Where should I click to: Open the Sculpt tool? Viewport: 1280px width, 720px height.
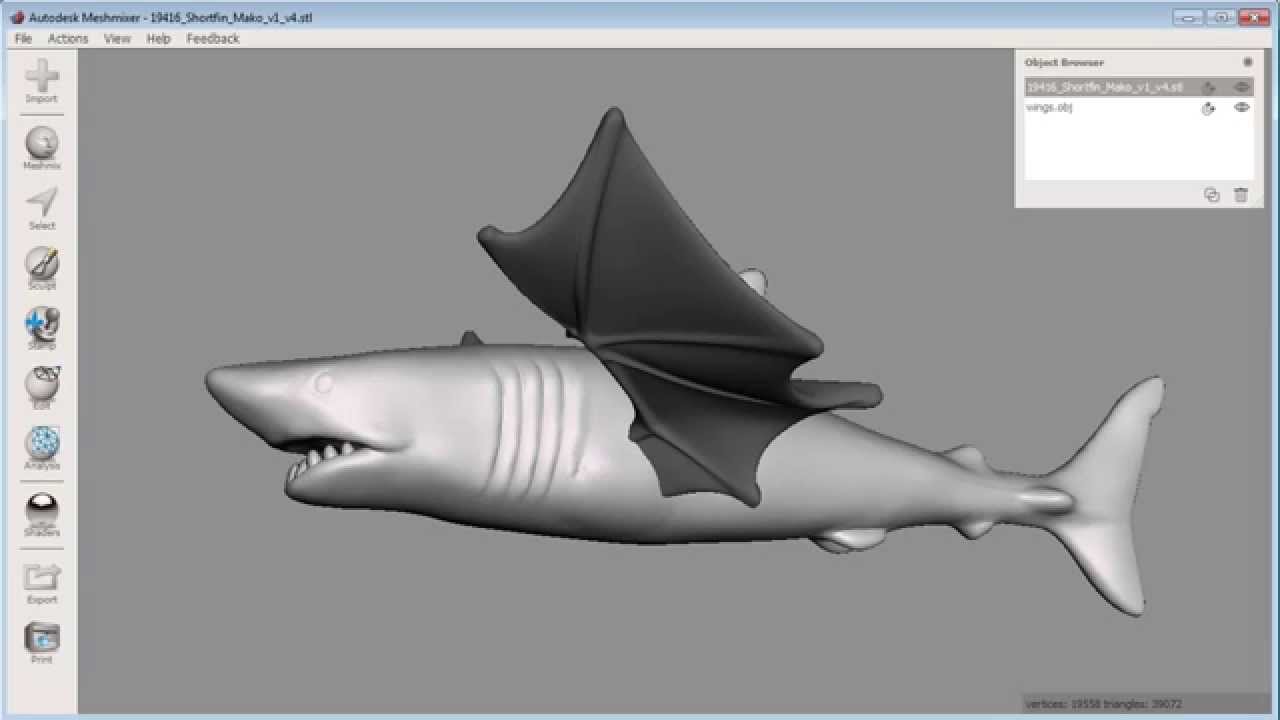click(41, 269)
